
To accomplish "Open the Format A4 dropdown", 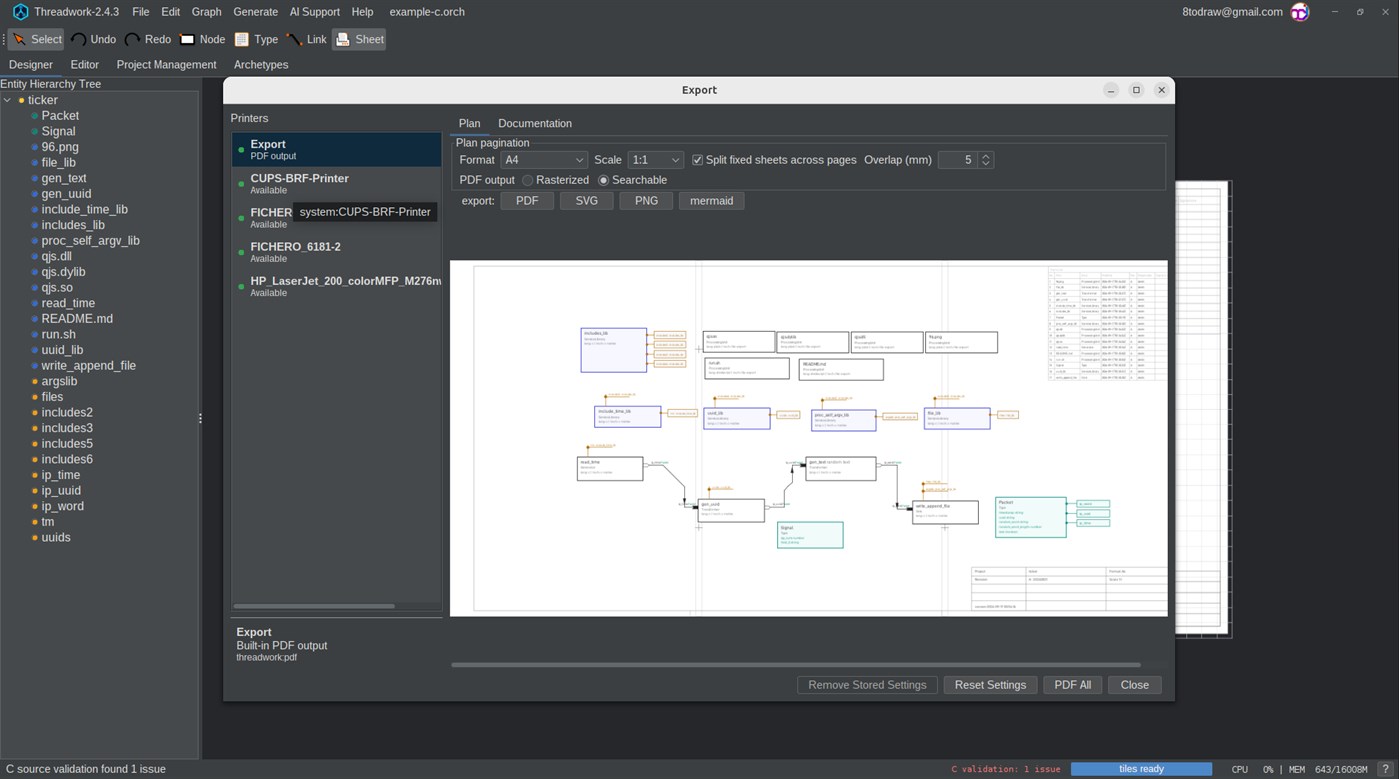I will [544, 160].
